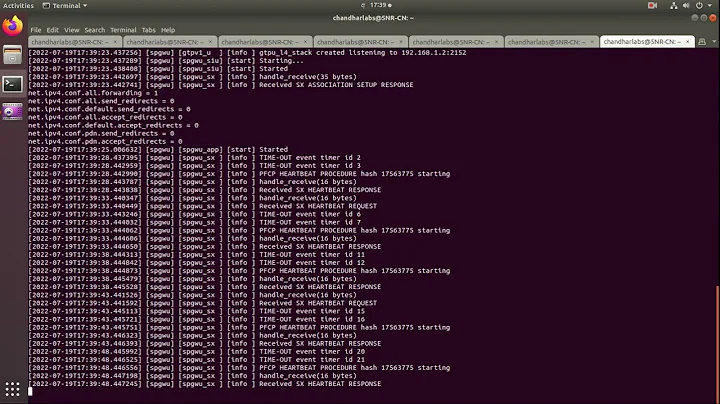720x404 pixels.
Task: Click 'TIME-OUT event timer id 16' line
Action: [197, 319]
